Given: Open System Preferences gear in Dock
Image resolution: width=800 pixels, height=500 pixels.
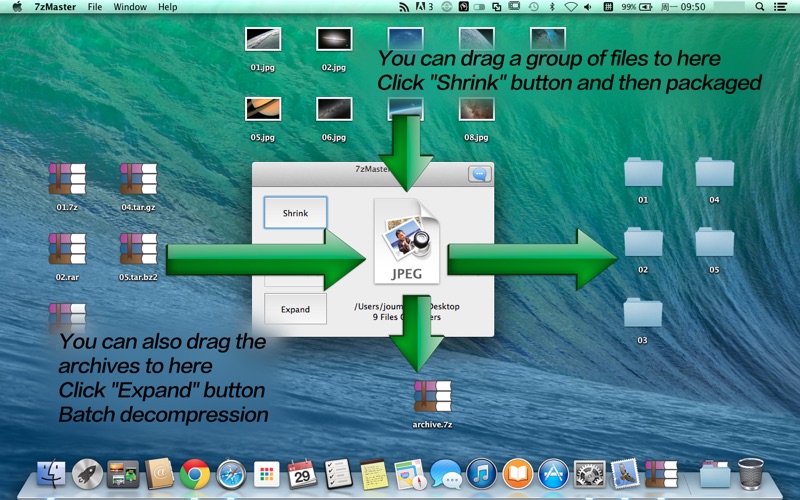Looking at the screenshot, I should coord(589,474).
